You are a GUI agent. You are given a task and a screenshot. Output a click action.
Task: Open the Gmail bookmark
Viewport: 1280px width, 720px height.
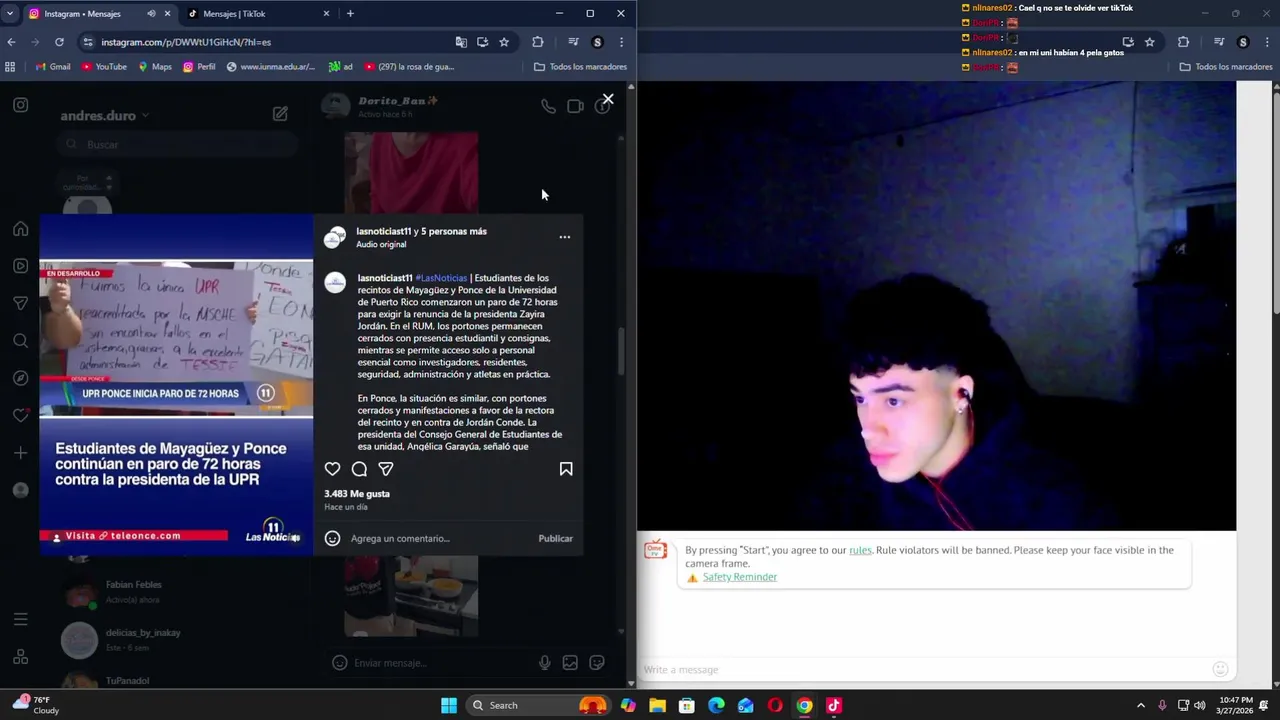click(53, 67)
